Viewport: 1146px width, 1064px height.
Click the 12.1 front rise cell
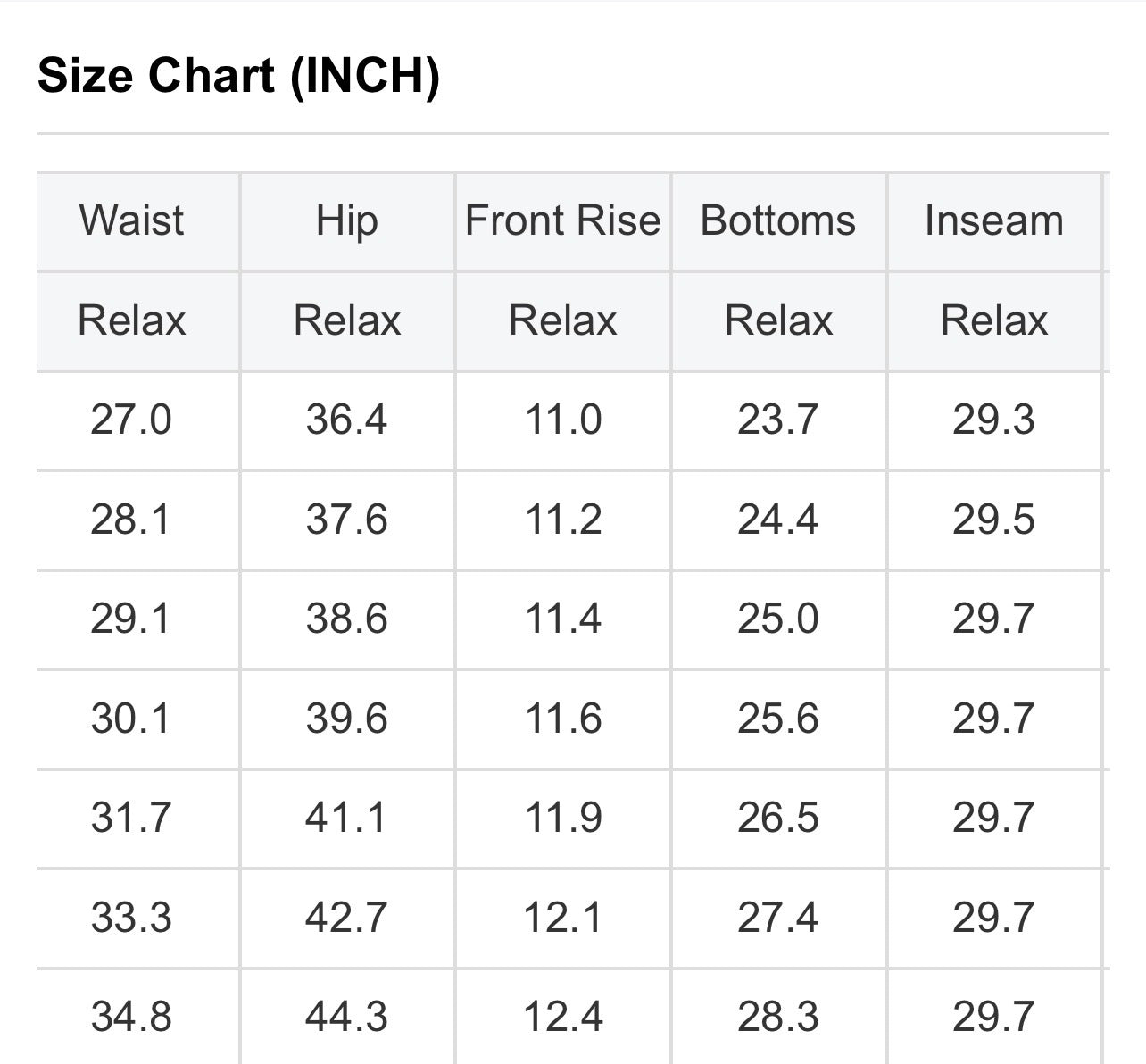[x=562, y=918]
